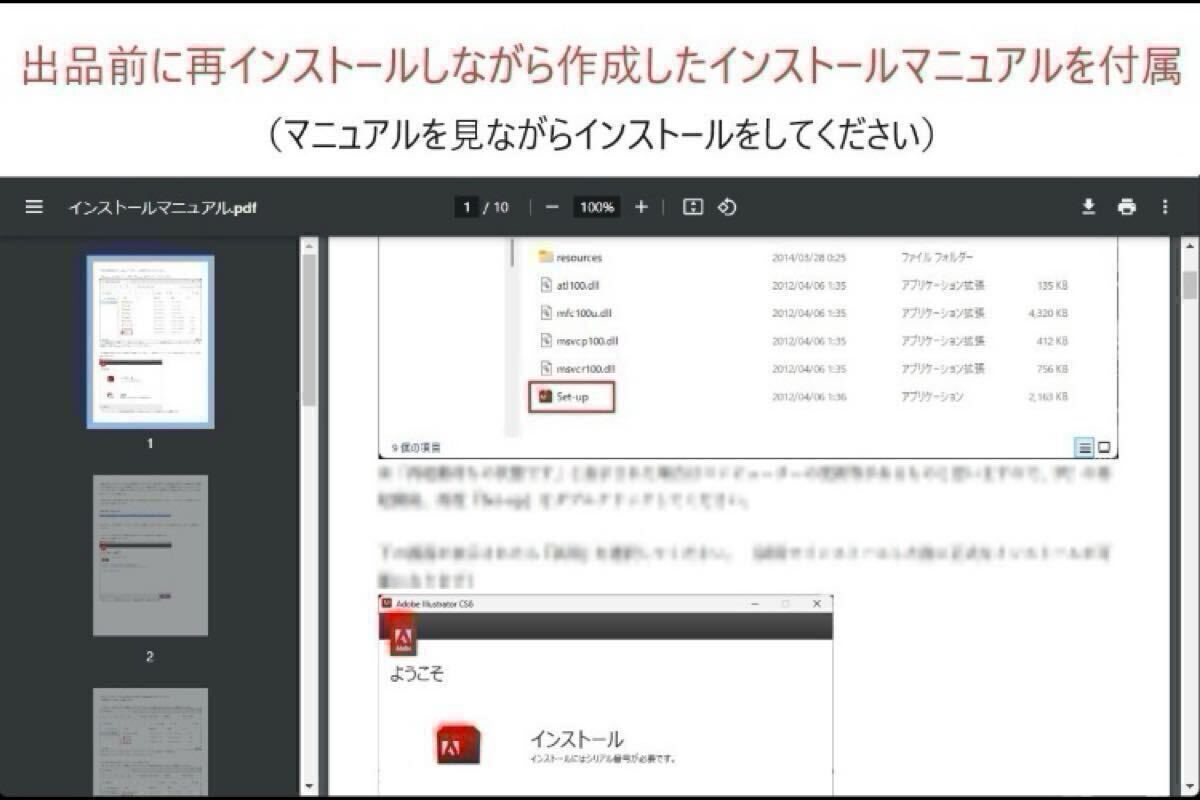Open the zoom level field showing 100%
The image size is (1200, 800).
(x=597, y=207)
